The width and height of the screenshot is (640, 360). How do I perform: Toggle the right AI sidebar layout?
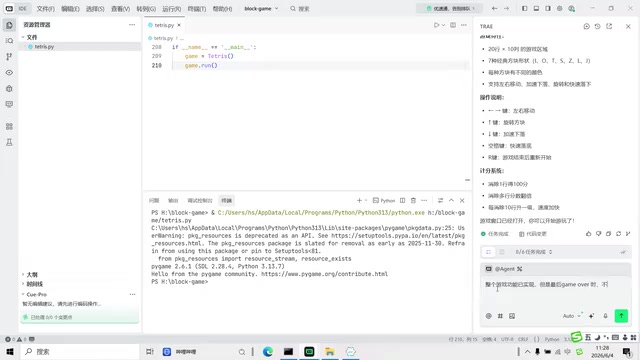(548, 9)
